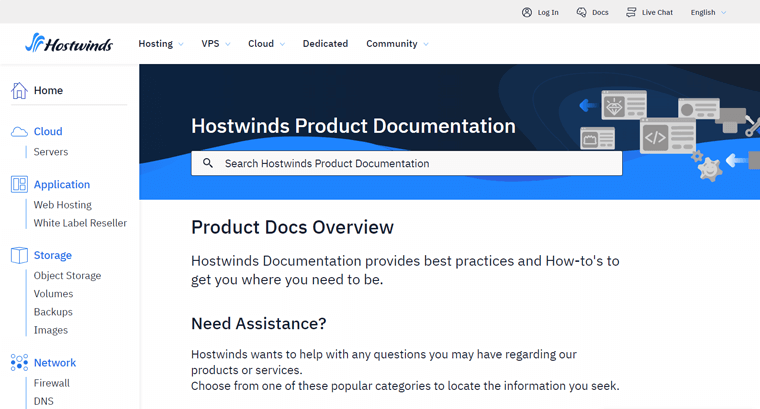The image size is (760, 409).
Task: Expand the Cloud menu chevron
Action: (283, 44)
